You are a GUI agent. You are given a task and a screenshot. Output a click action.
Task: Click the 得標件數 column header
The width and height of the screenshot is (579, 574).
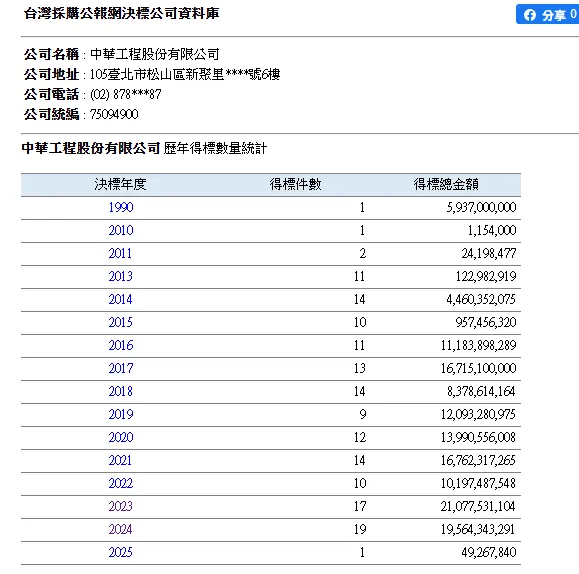click(x=295, y=184)
